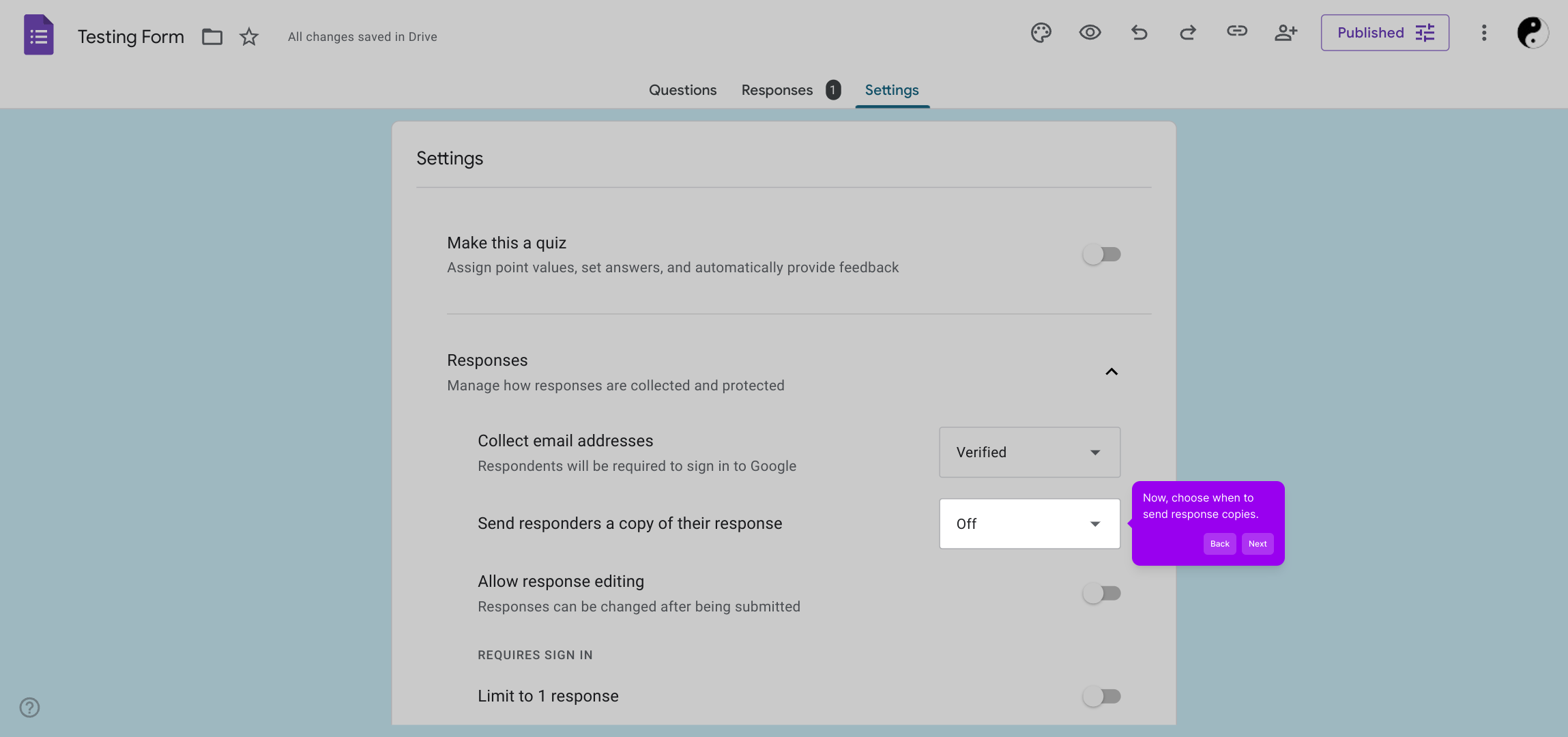Enable the Make this a quiz toggle

1101,255
